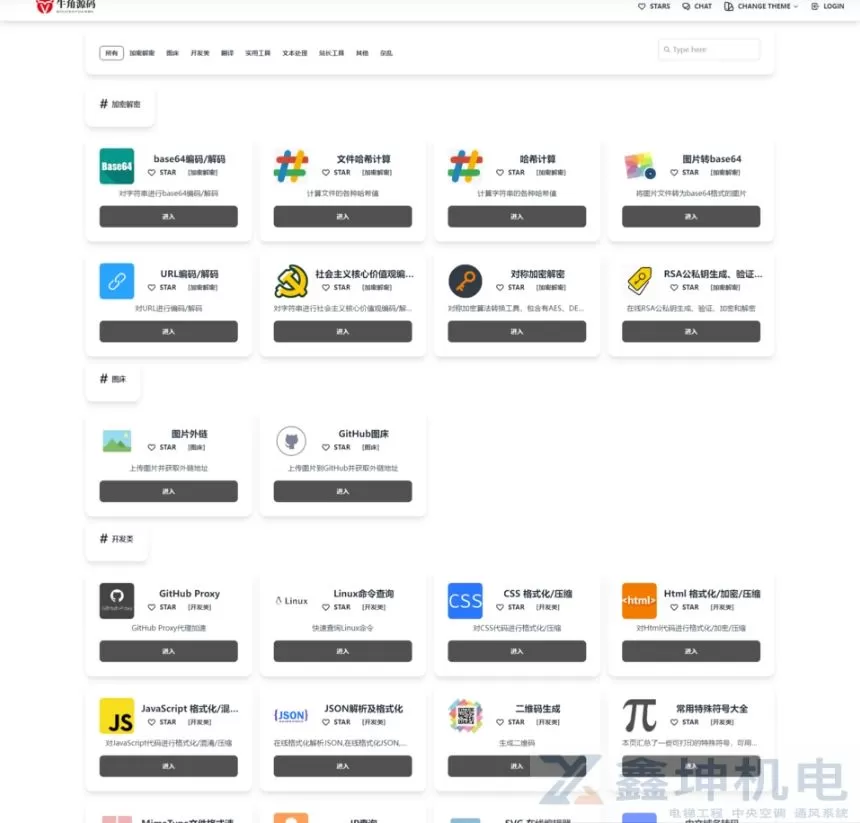
Task: Open the 其他 category tab
Action: tap(362, 53)
